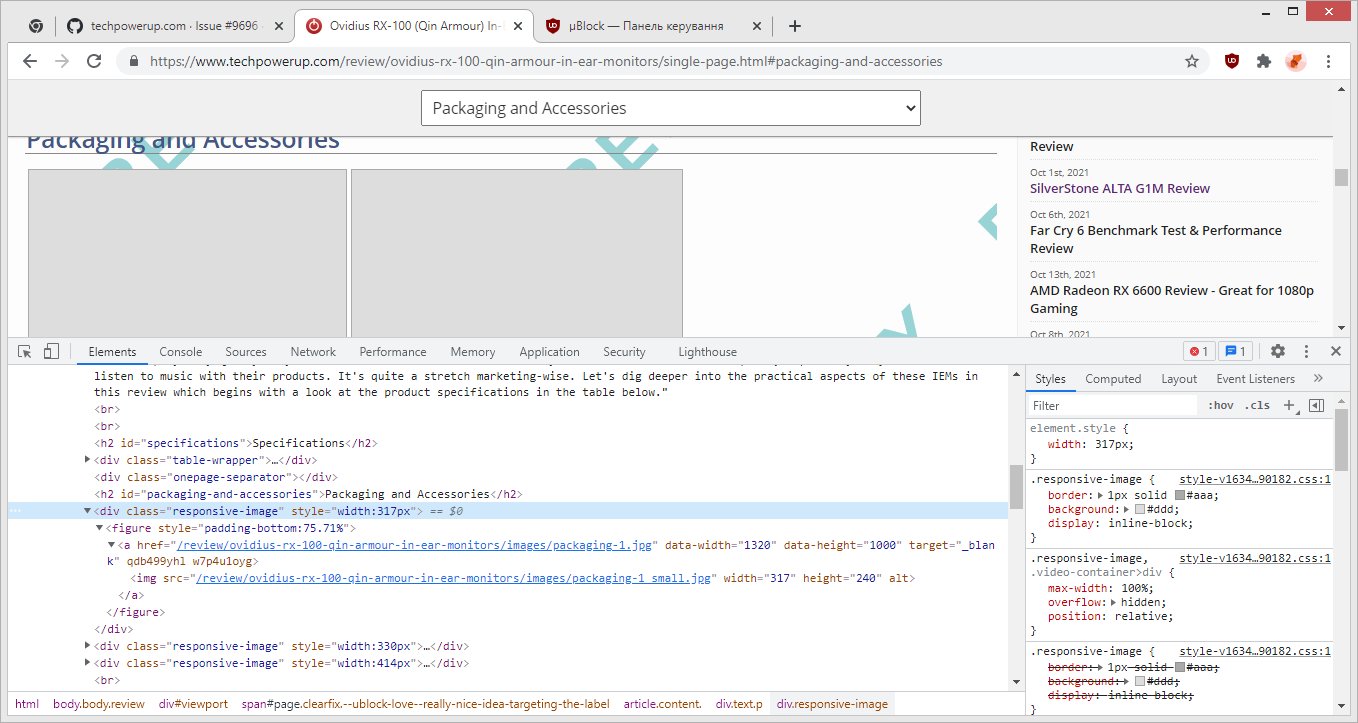Open DevTools settings gear
The image size is (1358, 723).
pyautogui.click(x=1278, y=351)
